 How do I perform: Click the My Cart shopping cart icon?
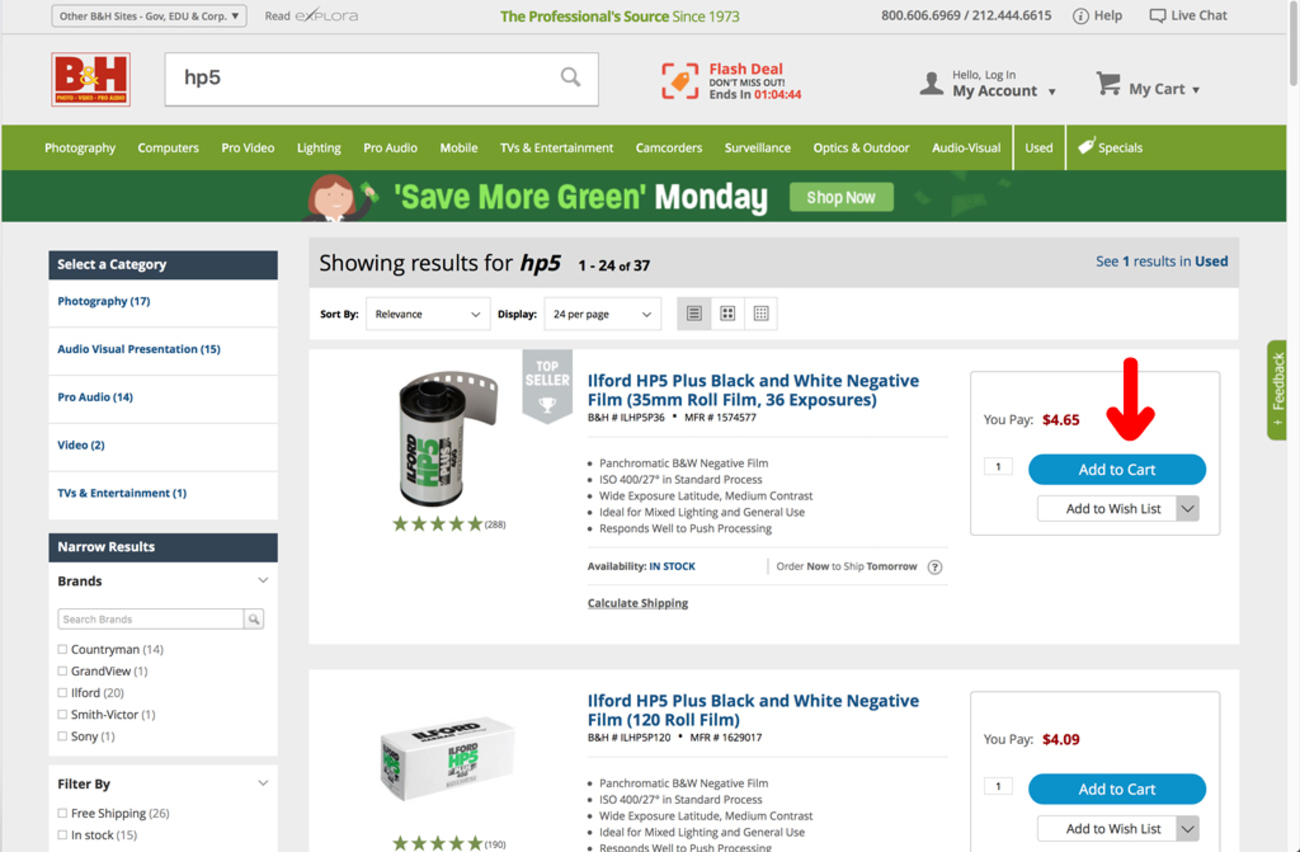point(1108,84)
